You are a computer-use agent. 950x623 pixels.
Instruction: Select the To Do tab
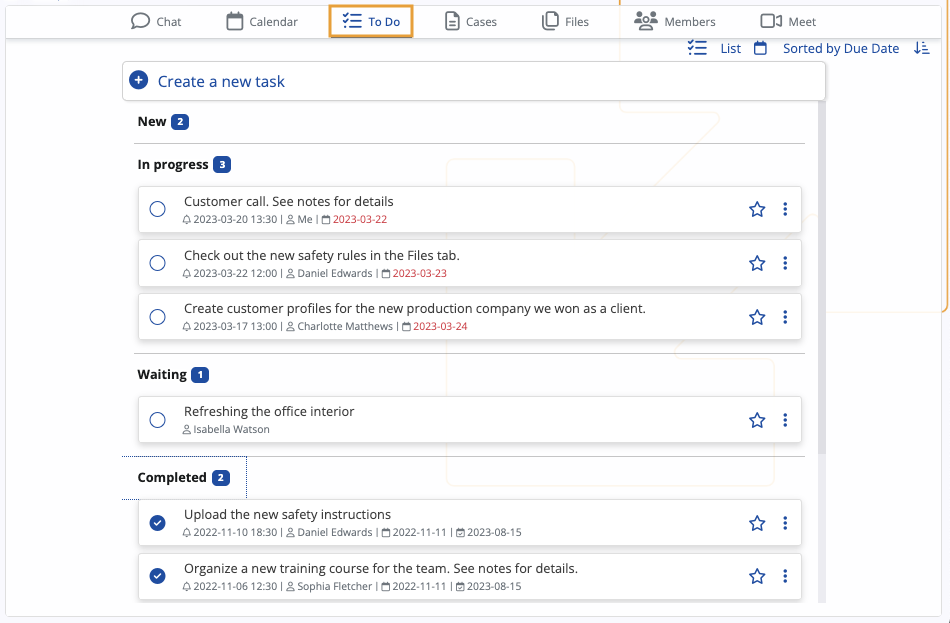point(371,22)
